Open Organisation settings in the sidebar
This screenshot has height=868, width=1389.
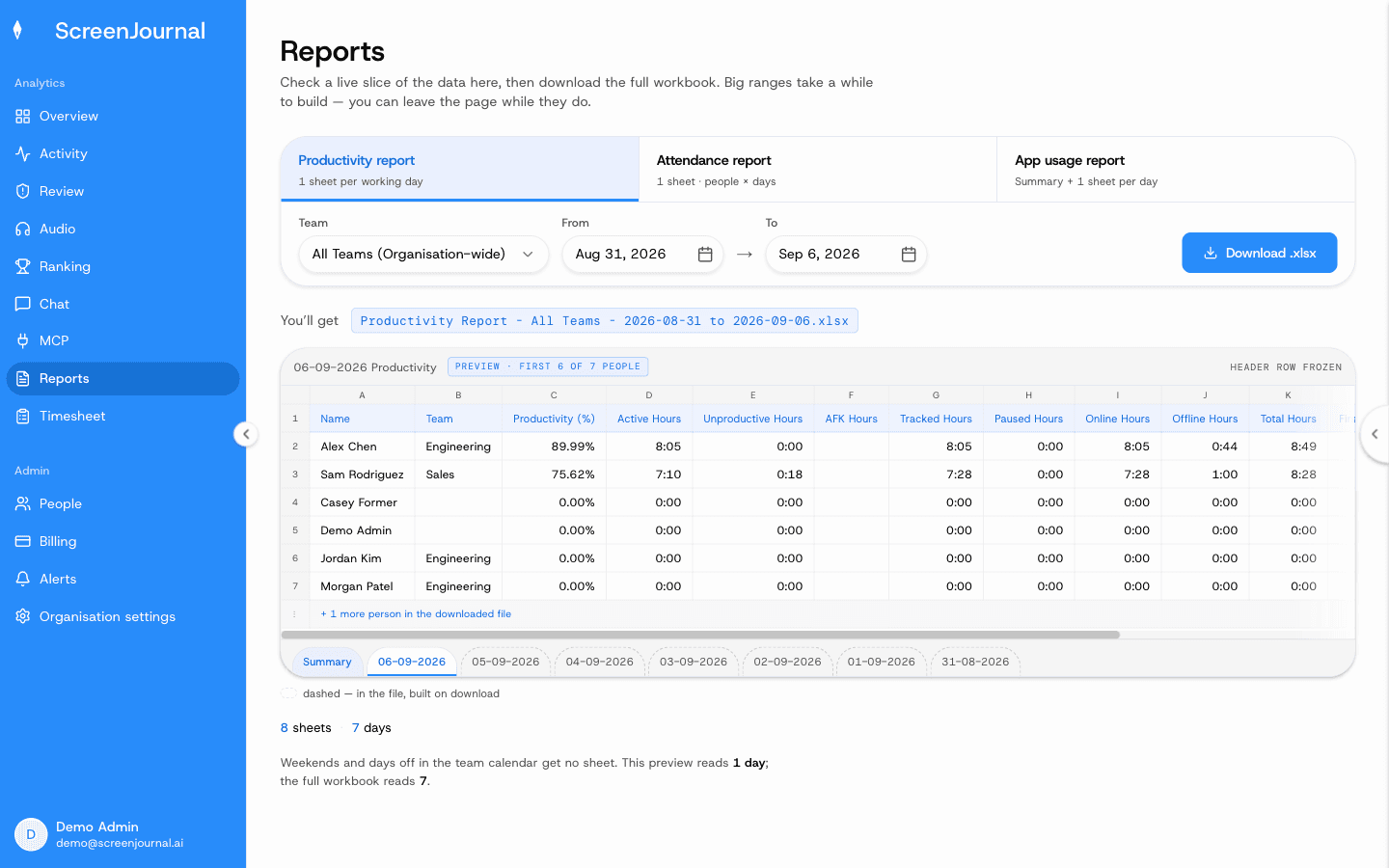point(123,617)
